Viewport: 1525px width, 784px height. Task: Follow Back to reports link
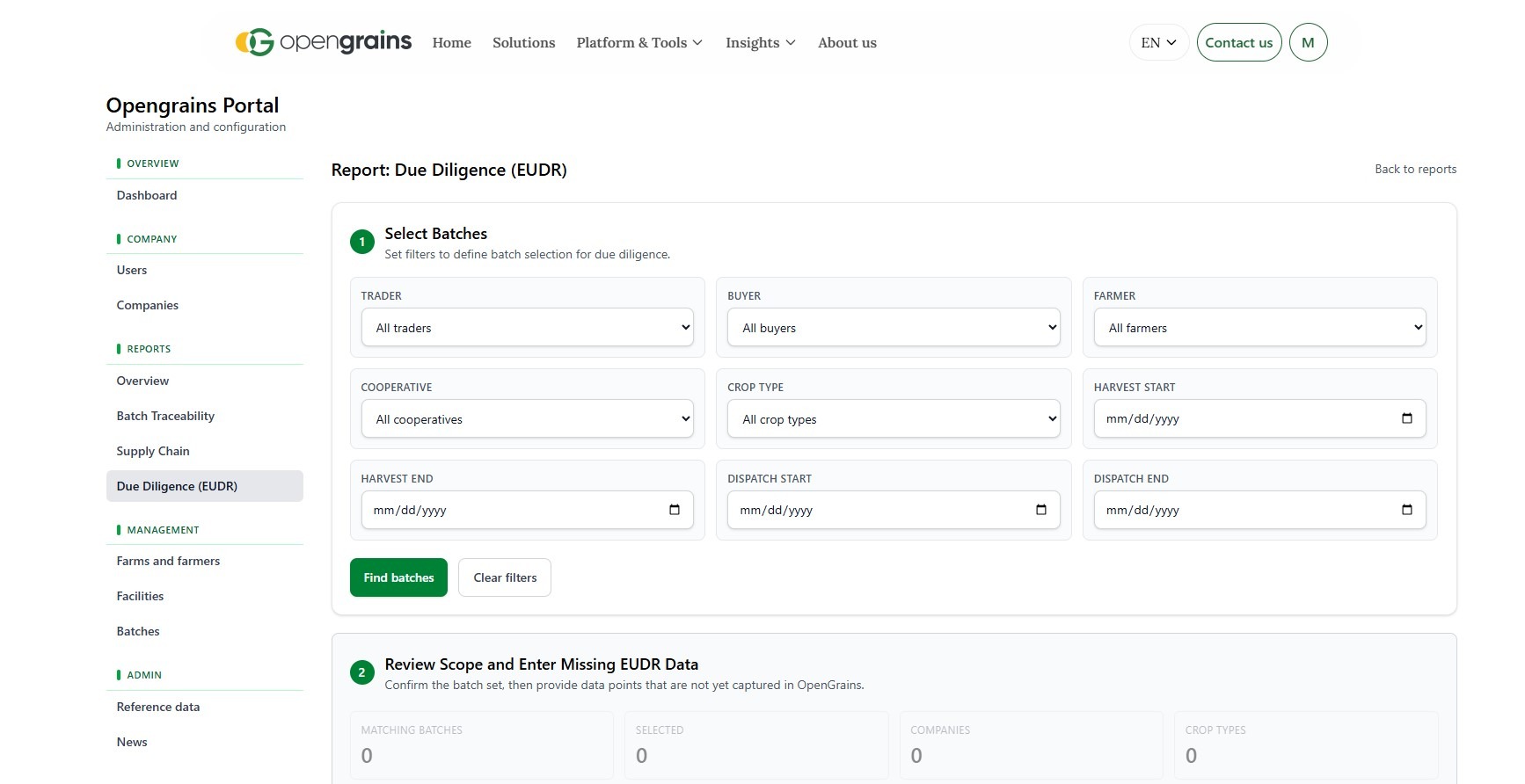(1415, 169)
